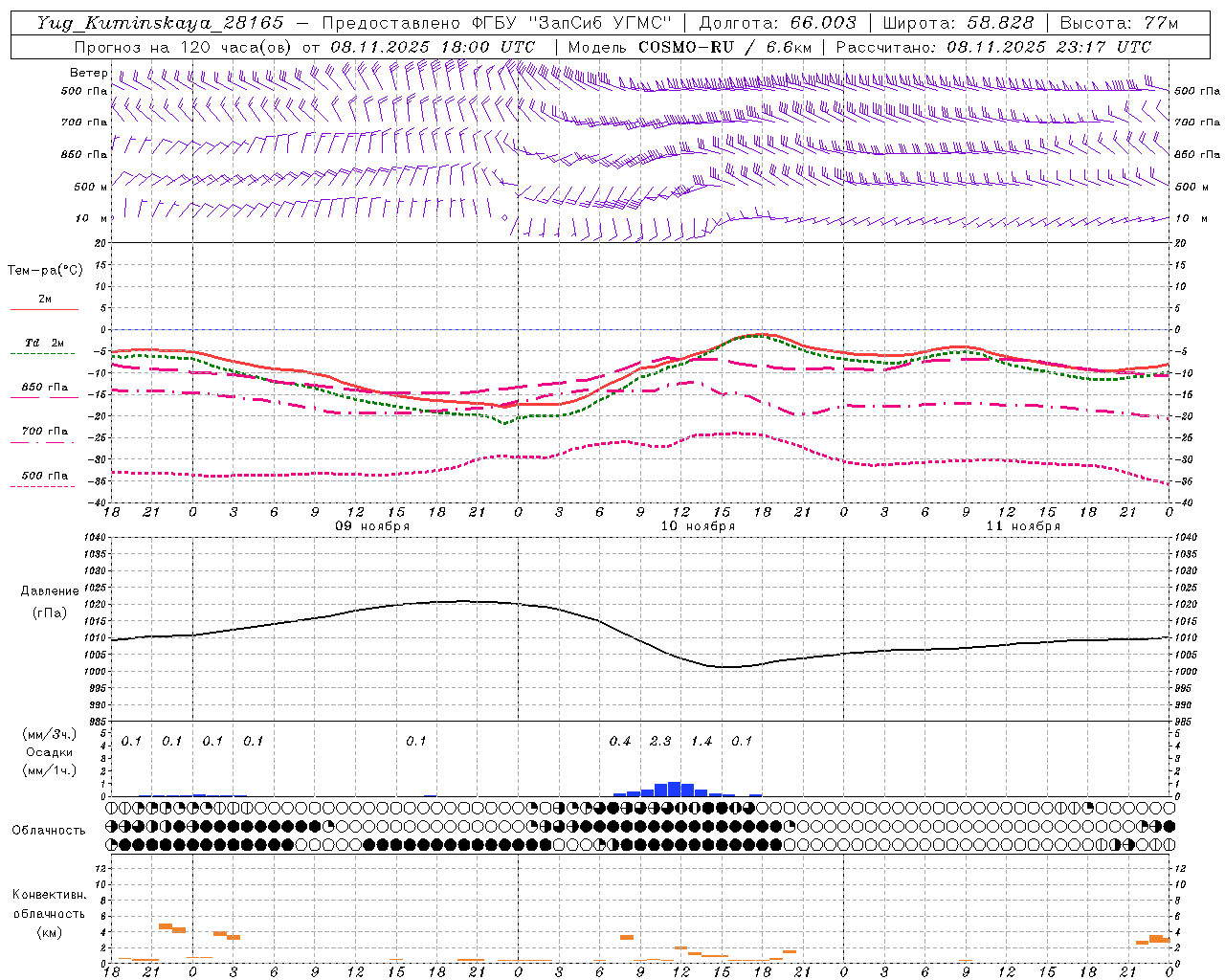Click the latitude value Широта: 58.828
This screenshot has height=980, width=1225.
point(958,23)
